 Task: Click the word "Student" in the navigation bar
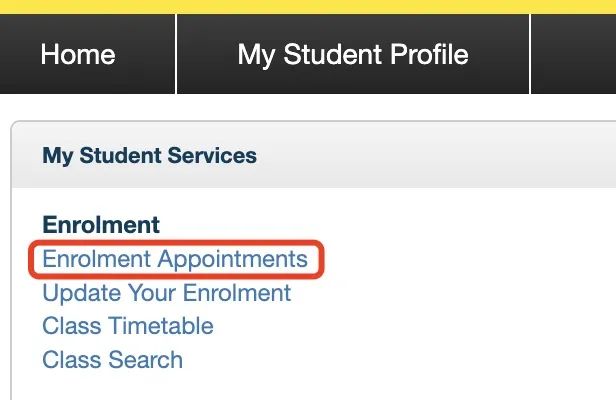[x=327, y=54]
